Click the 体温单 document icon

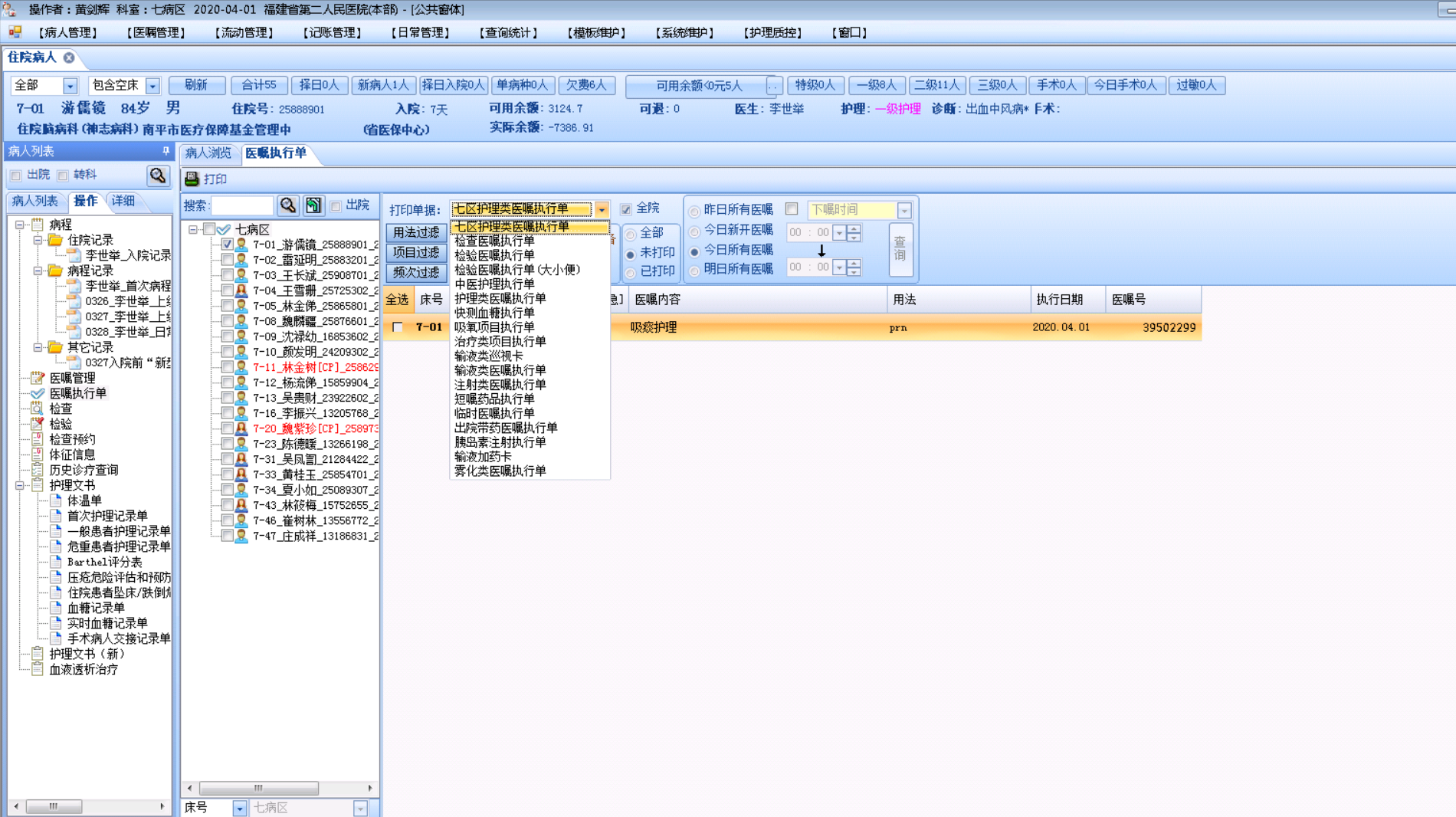point(55,500)
